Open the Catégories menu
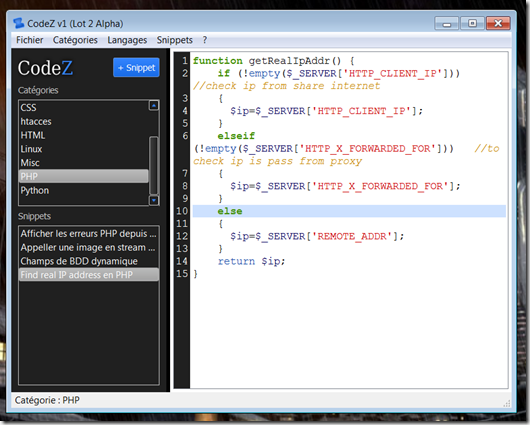 75,40
